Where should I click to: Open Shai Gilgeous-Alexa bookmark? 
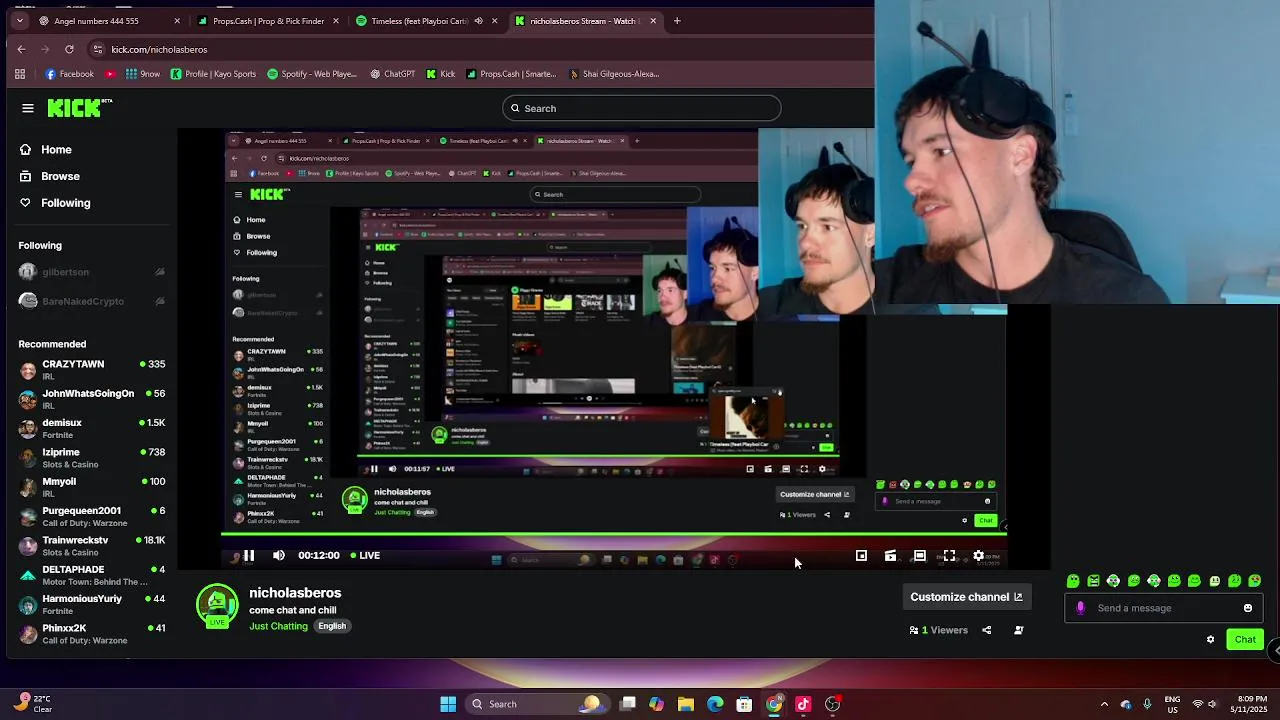pyautogui.click(x=613, y=74)
